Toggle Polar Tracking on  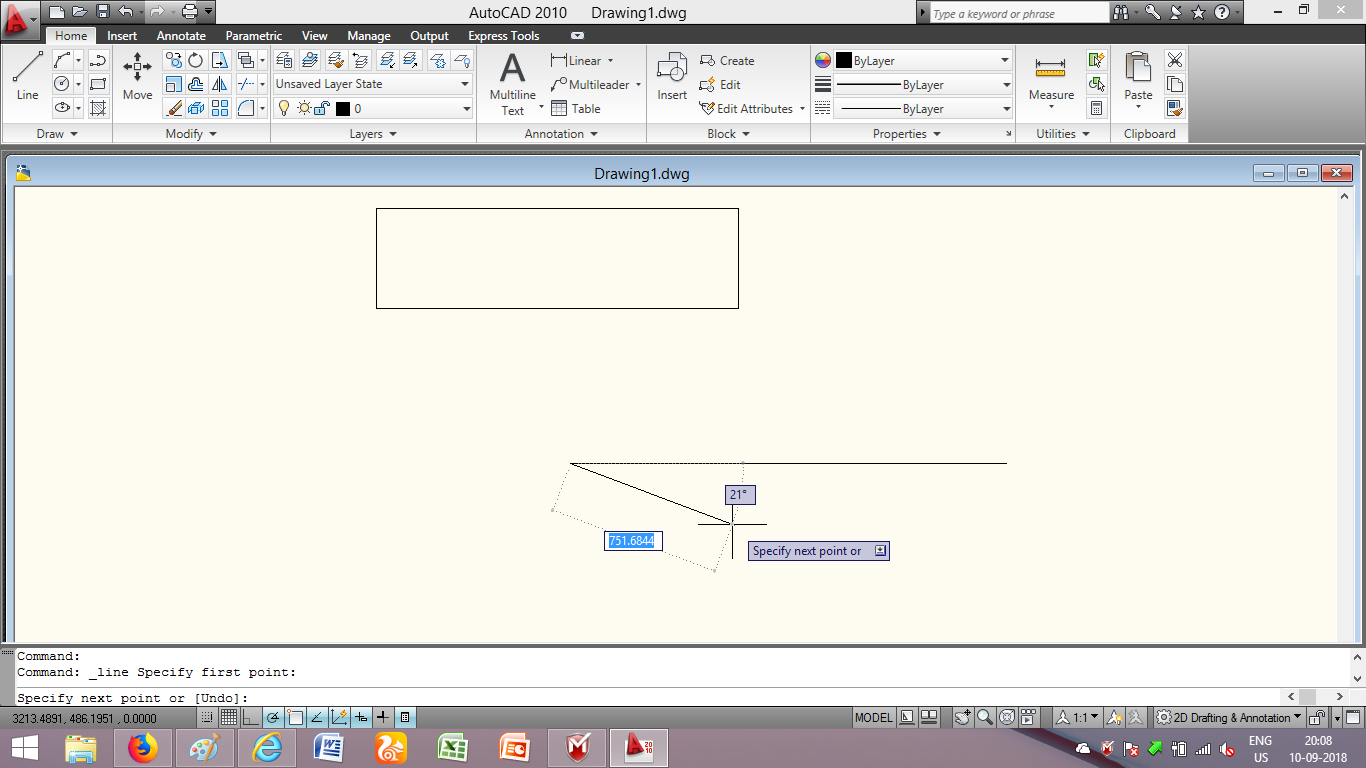pos(272,717)
